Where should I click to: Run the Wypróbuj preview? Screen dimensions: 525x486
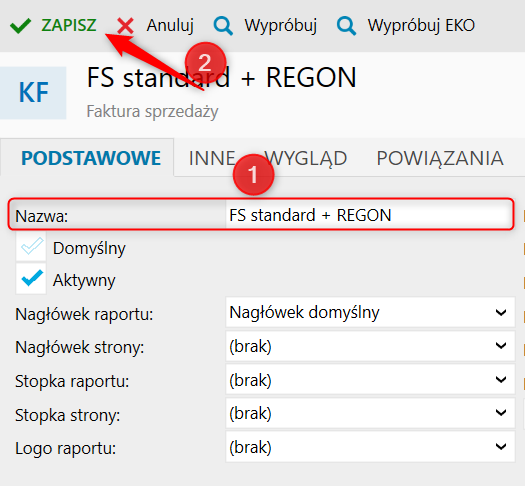click(265, 26)
